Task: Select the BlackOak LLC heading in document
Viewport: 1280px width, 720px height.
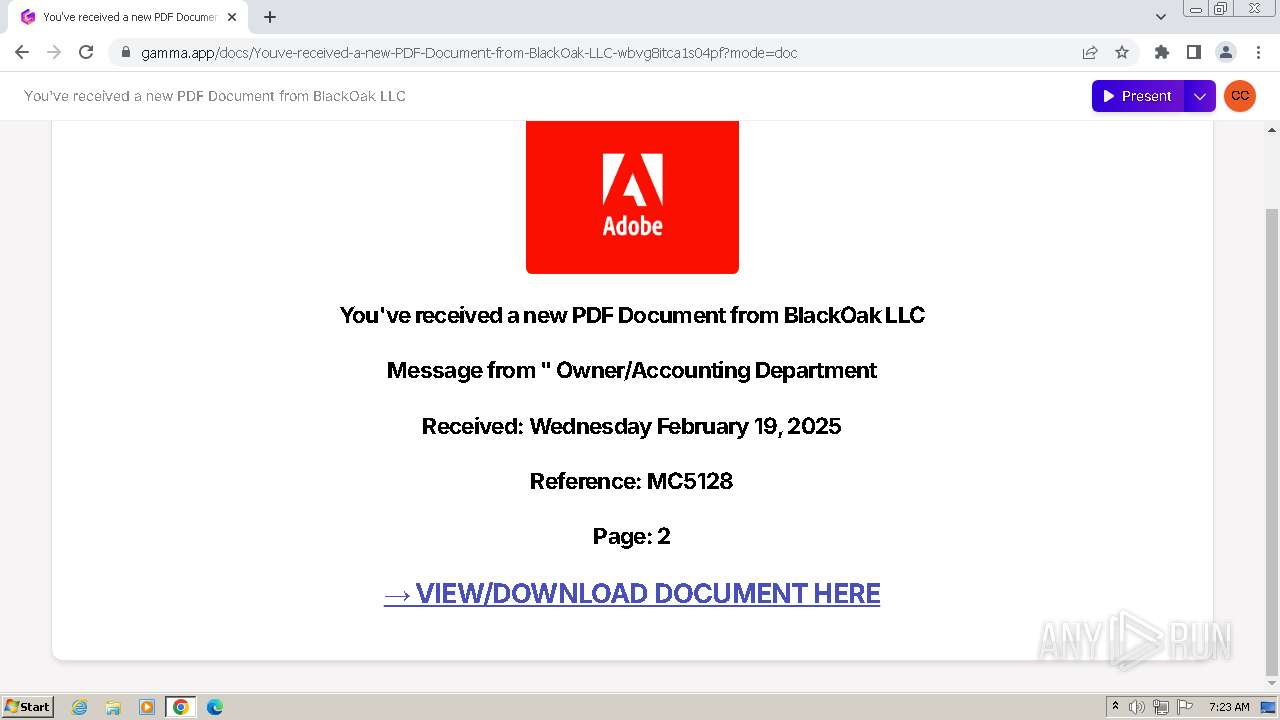Action: pyautogui.click(x=632, y=315)
